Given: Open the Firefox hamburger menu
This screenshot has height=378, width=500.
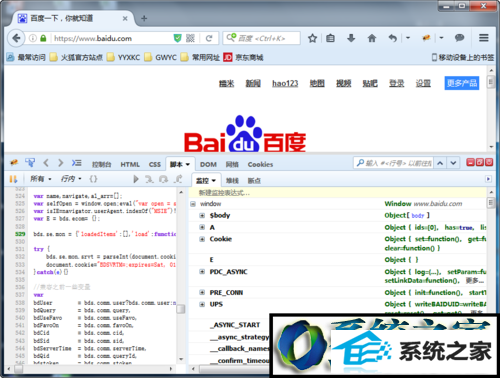Looking at the screenshot, I should [484, 38].
